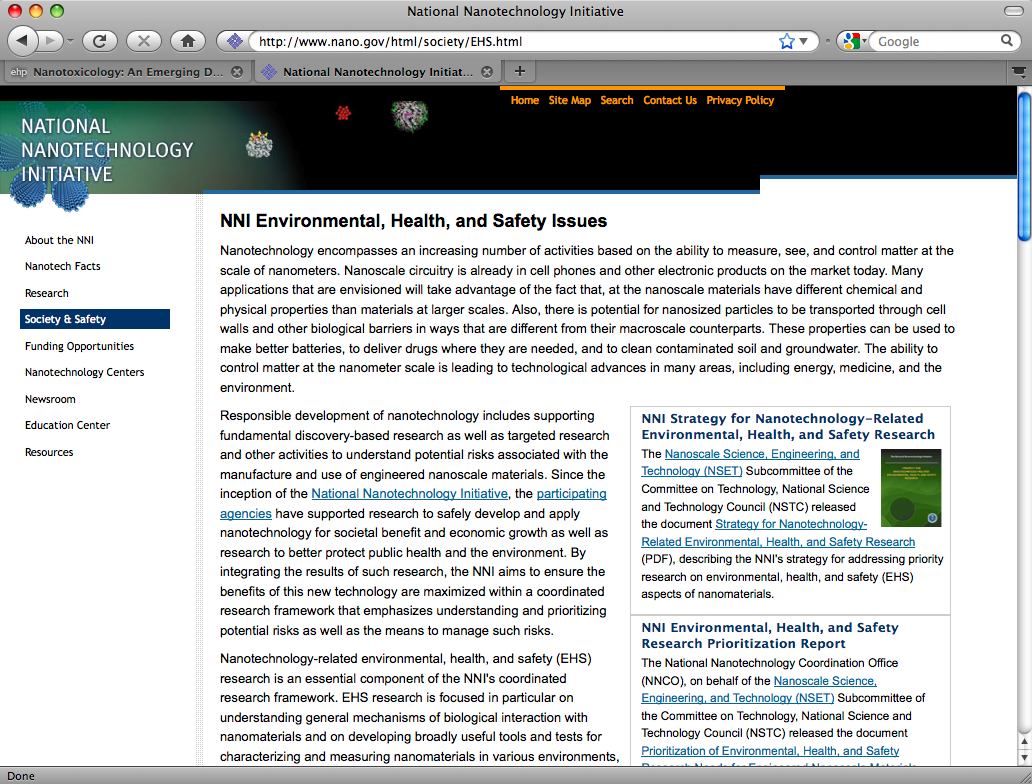Open the URL history dropdown arrow

coord(803,41)
